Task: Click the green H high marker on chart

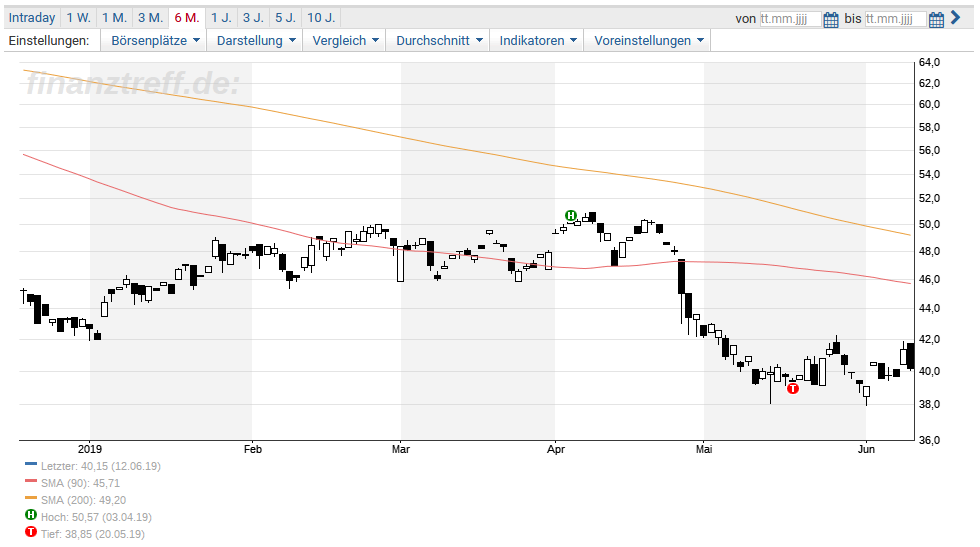Action: click(x=570, y=216)
